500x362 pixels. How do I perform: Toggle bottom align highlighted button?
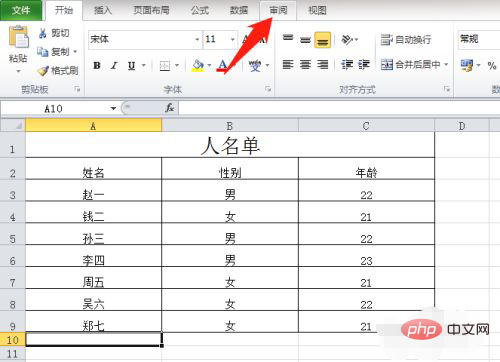pyautogui.click(x=323, y=40)
